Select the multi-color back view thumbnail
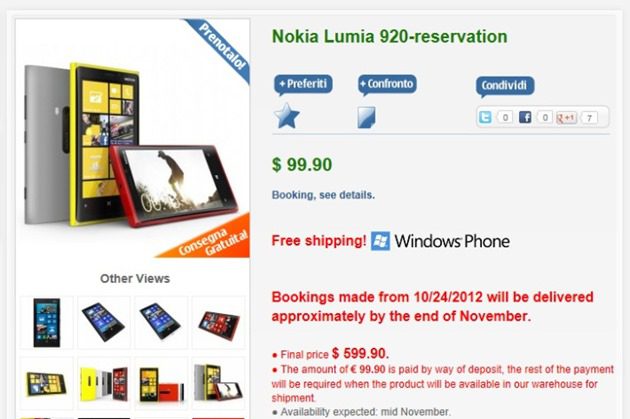This screenshot has height=419, width=630. point(104,383)
